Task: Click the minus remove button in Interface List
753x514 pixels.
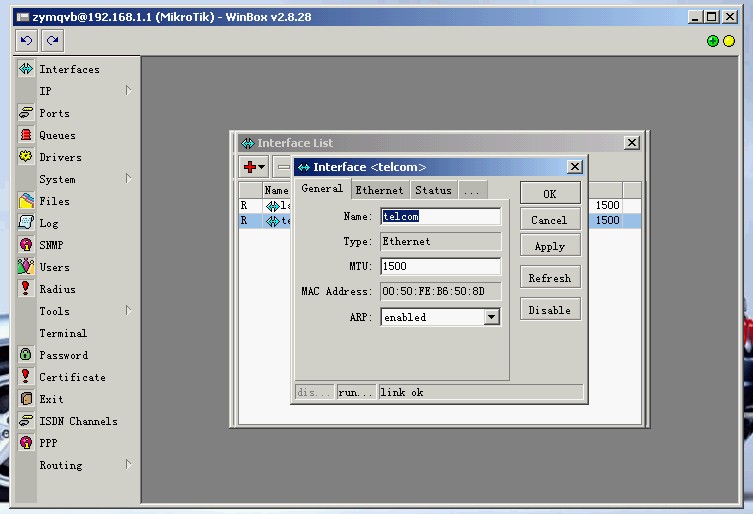Action: pyautogui.click(x=283, y=167)
